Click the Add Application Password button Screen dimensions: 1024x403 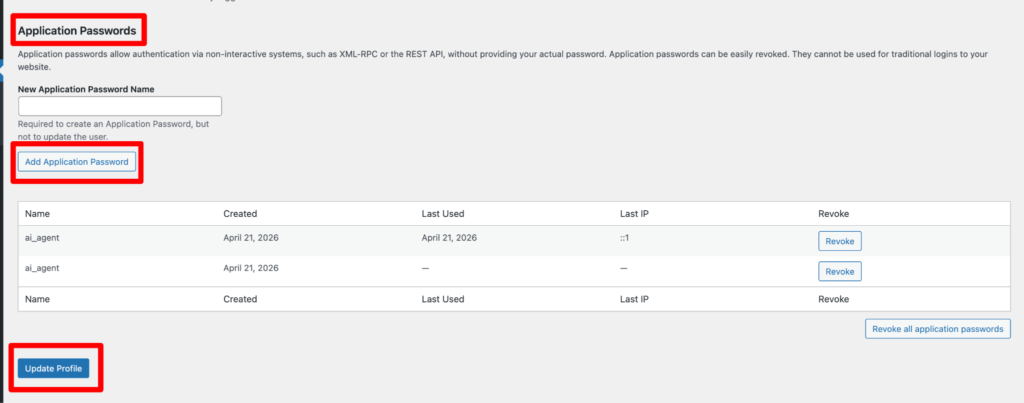tap(77, 162)
